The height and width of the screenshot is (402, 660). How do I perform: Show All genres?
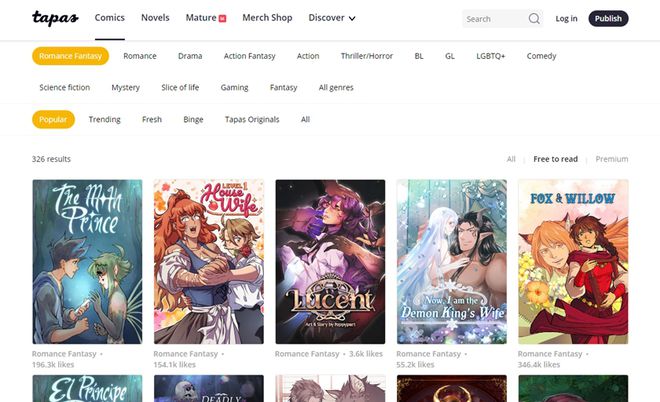click(336, 88)
